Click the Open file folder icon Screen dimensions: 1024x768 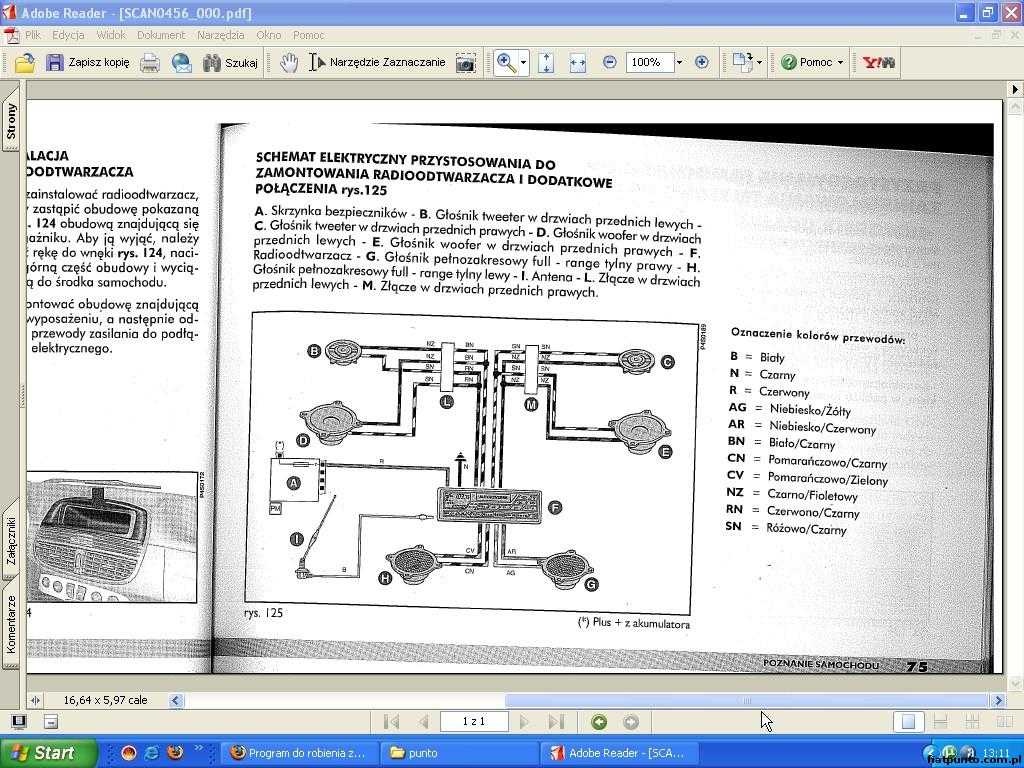point(24,63)
